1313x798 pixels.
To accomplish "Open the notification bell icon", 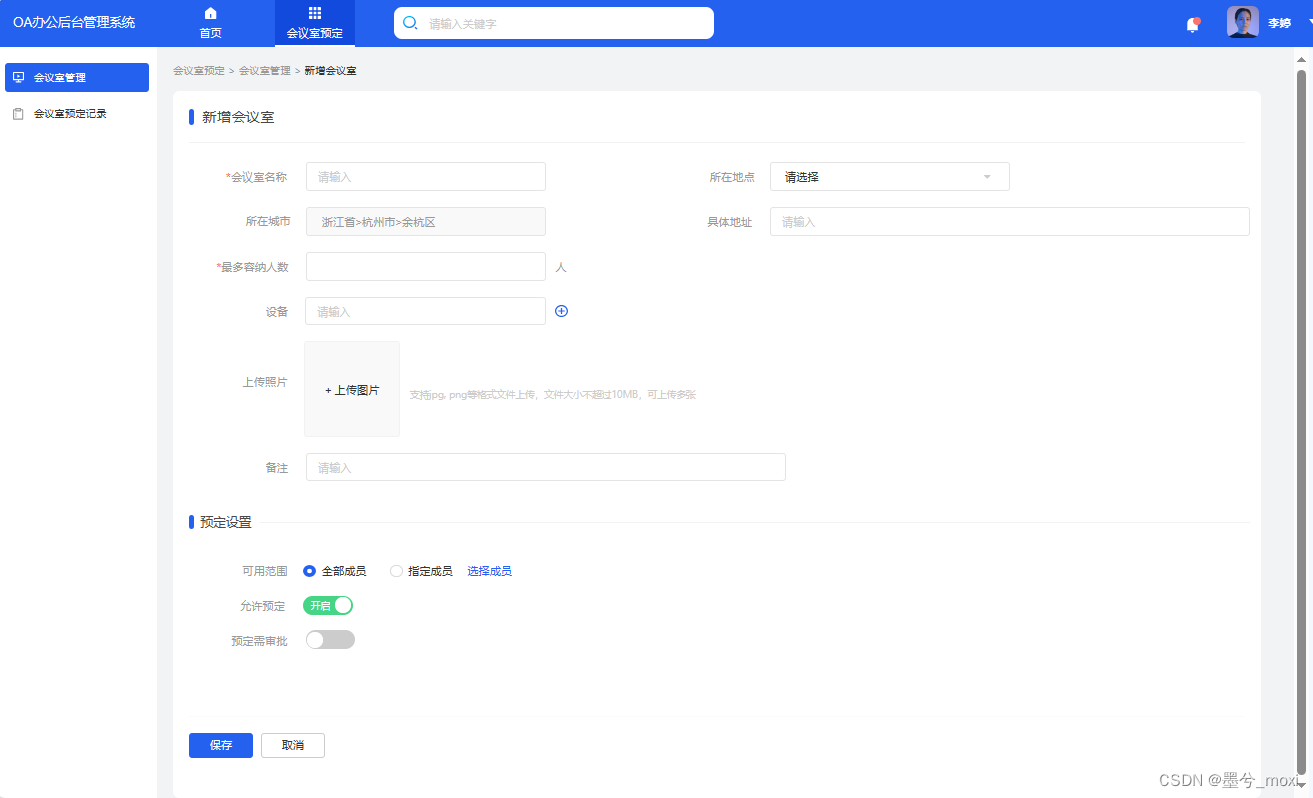I will pyautogui.click(x=1192, y=25).
